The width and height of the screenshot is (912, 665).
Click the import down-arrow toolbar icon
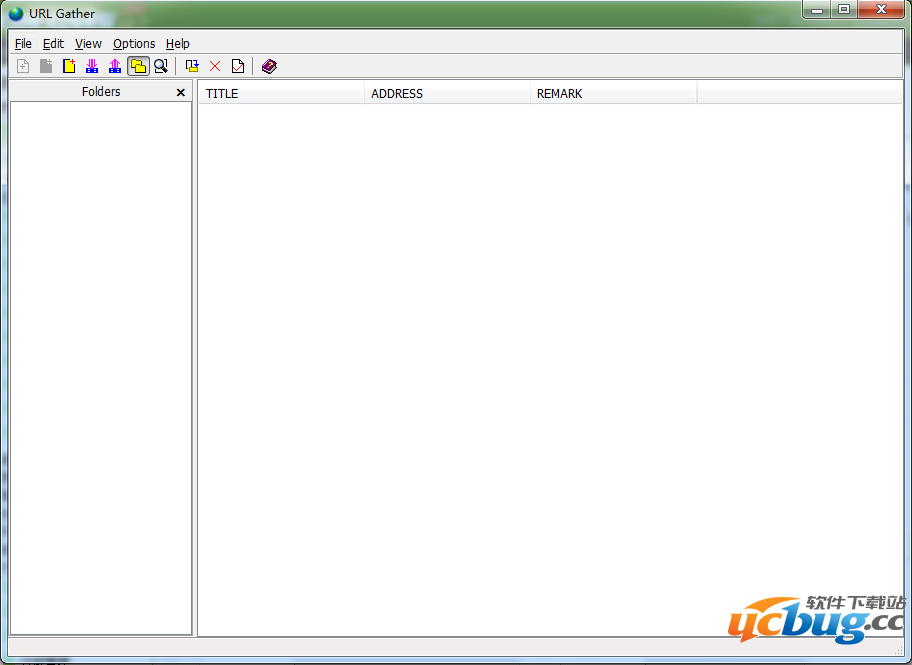tap(92, 66)
